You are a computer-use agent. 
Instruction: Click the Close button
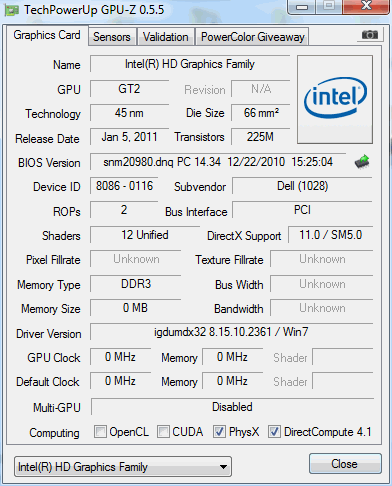click(345, 464)
